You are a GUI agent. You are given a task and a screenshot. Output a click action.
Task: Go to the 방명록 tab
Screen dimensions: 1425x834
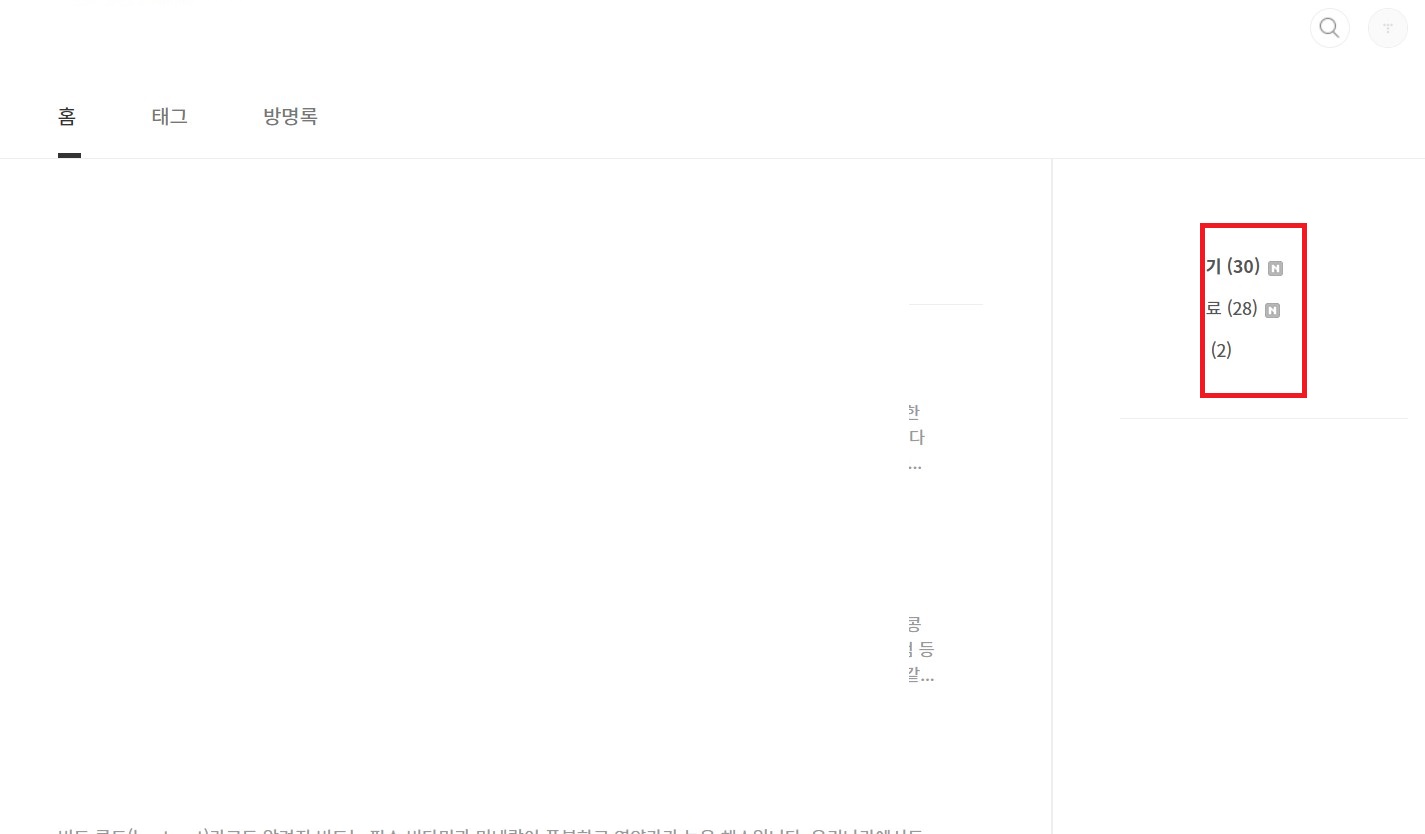290,116
